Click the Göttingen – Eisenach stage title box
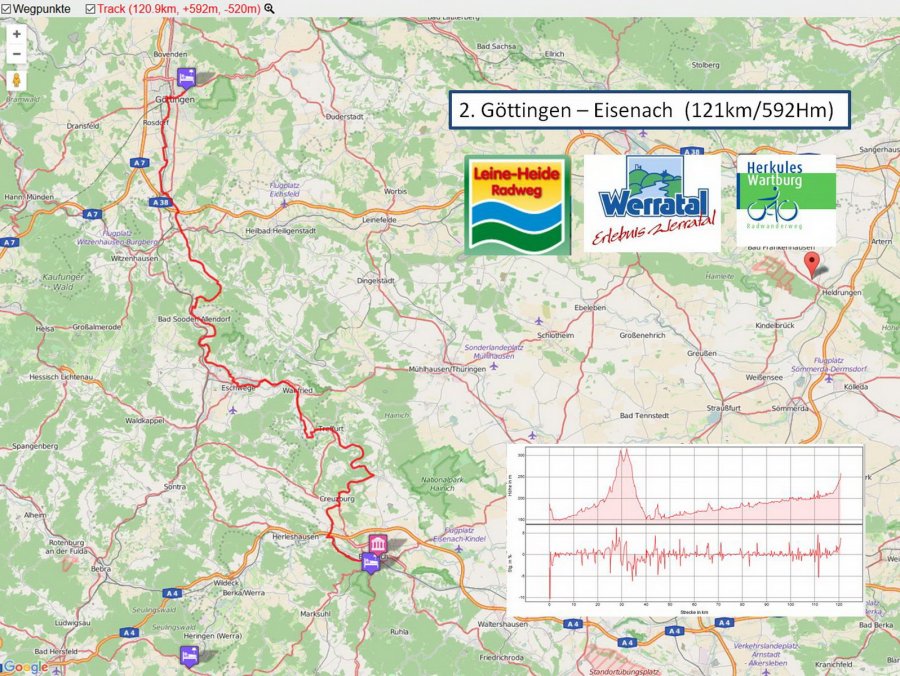 [649, 110]
